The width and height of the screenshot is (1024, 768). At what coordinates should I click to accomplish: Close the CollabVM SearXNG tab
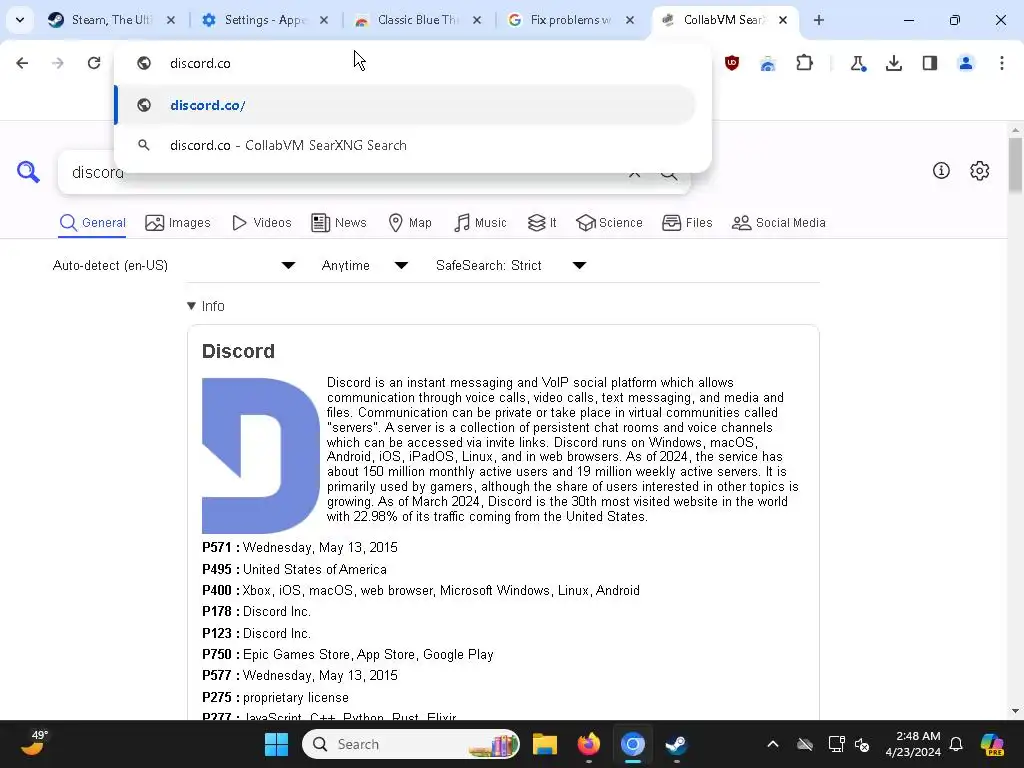783,20
